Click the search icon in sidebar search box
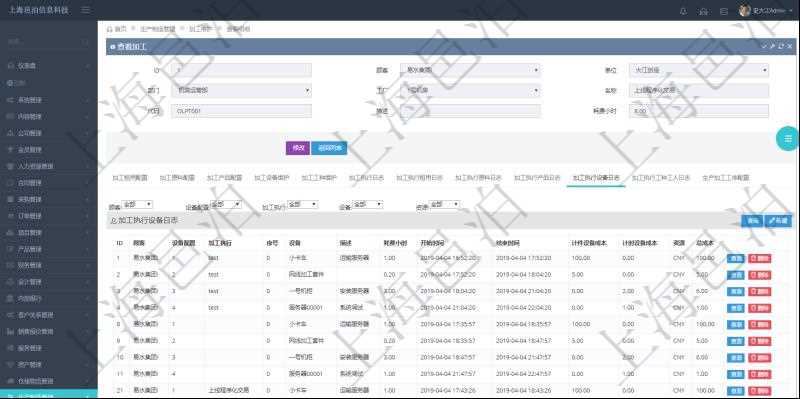Viewport: 800px width, 399px height. pyautogui.click(x=86, y=42)
